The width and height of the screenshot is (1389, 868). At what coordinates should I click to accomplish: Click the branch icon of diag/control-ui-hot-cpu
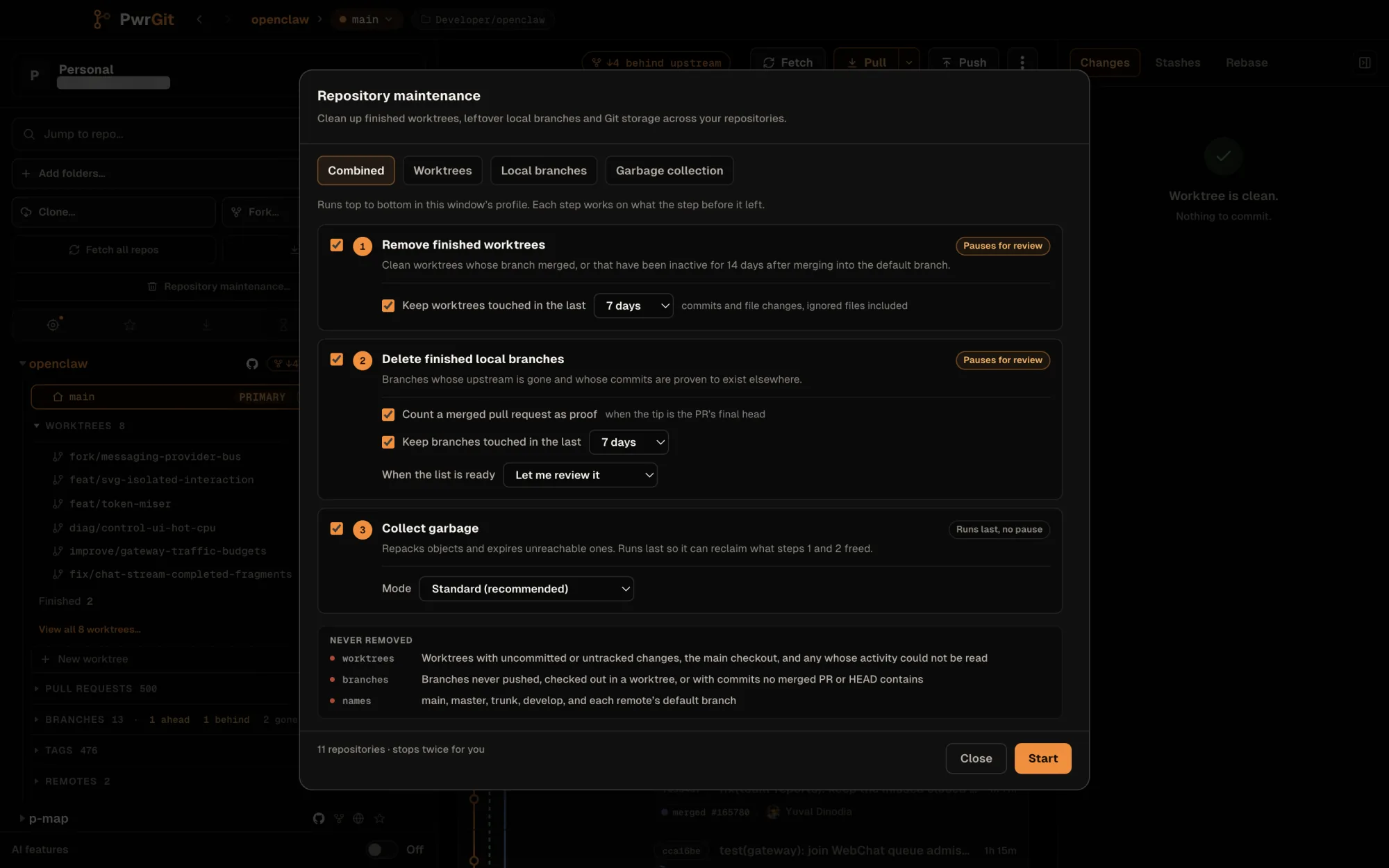[58, 528]
